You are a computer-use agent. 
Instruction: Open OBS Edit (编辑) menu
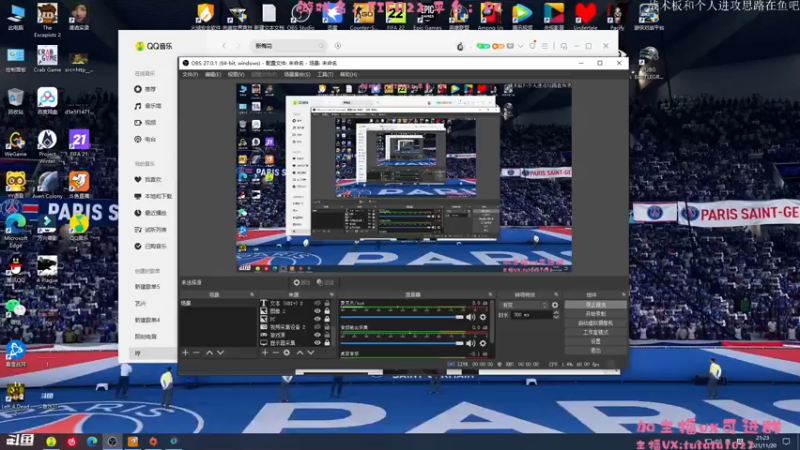(x=213, y=74)
